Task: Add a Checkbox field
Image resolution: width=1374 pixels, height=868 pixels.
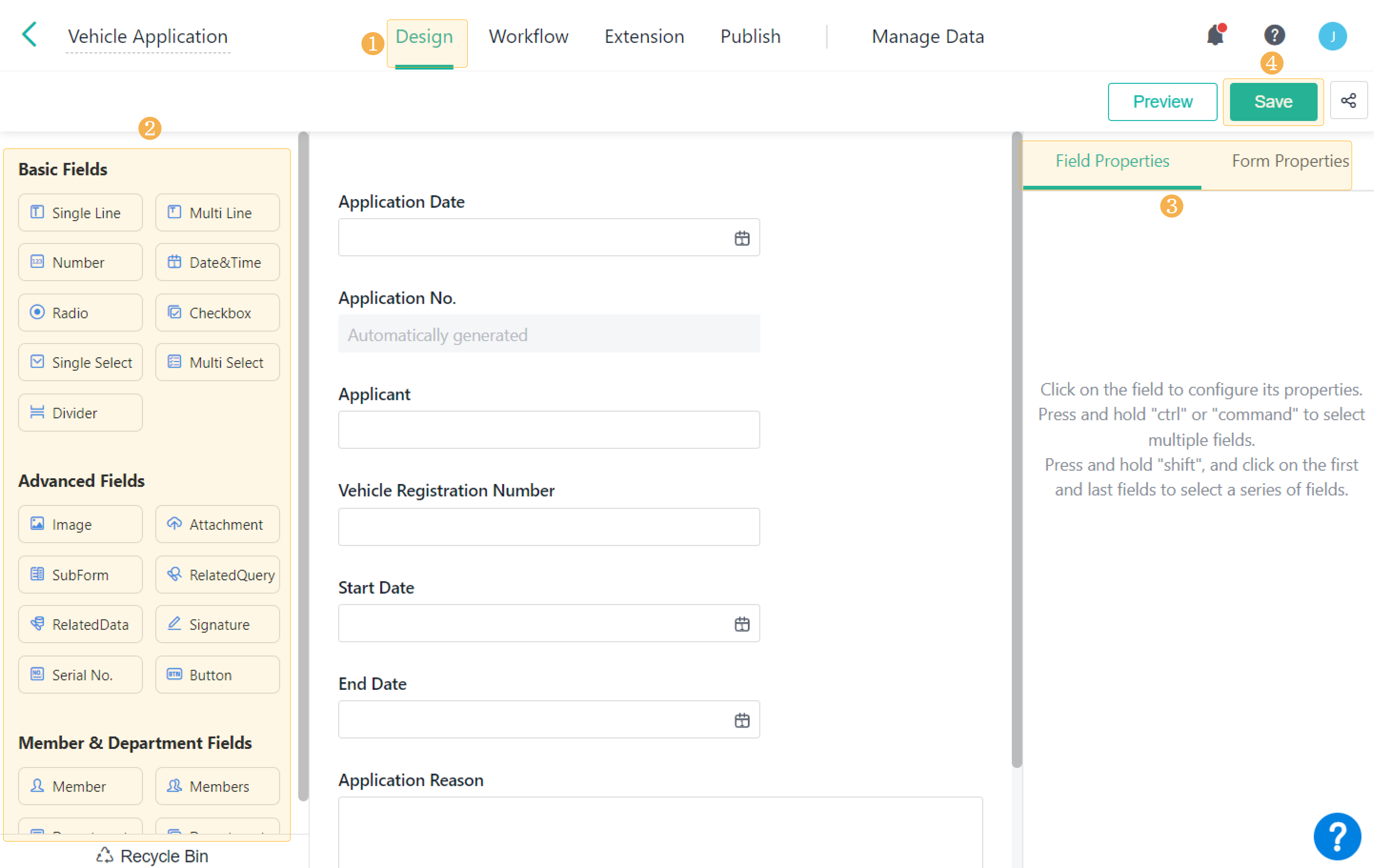Action: [x=217, y=313]
